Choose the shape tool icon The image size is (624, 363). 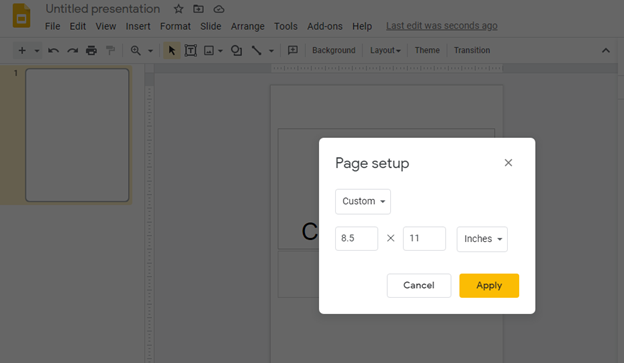(x=236, y=51)
